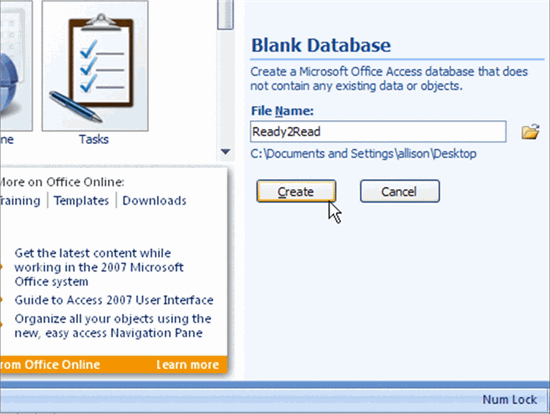Open 'Get the latest content' article link
550x414 pixels.
(99, 267)
